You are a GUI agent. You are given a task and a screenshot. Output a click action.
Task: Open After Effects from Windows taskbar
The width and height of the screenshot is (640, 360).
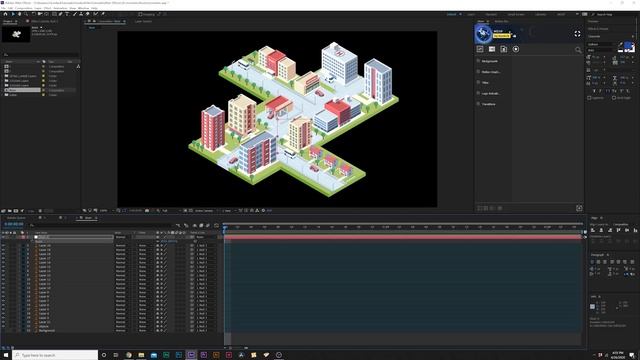[x=191, y=355]
